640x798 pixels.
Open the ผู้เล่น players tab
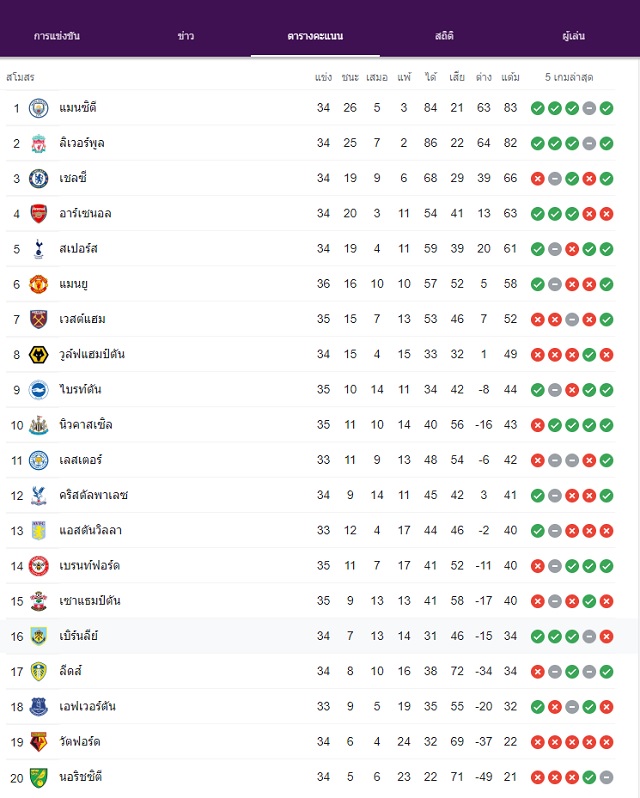coord(574,36)
